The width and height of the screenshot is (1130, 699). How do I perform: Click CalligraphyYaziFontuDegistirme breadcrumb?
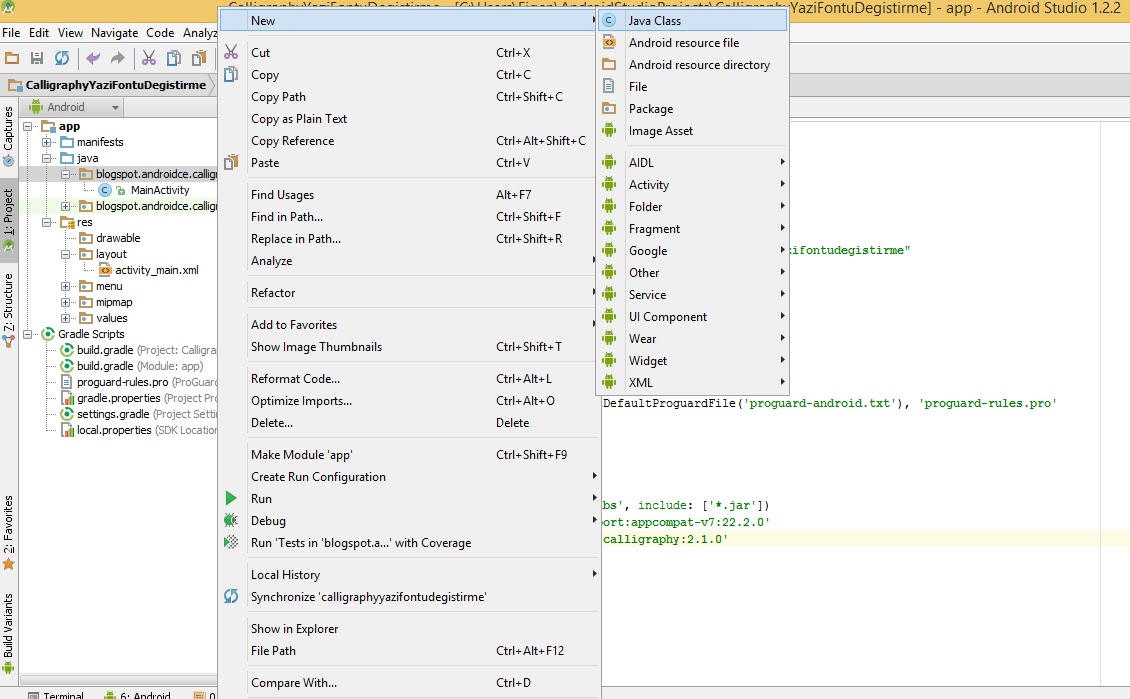tap(115, 85)
